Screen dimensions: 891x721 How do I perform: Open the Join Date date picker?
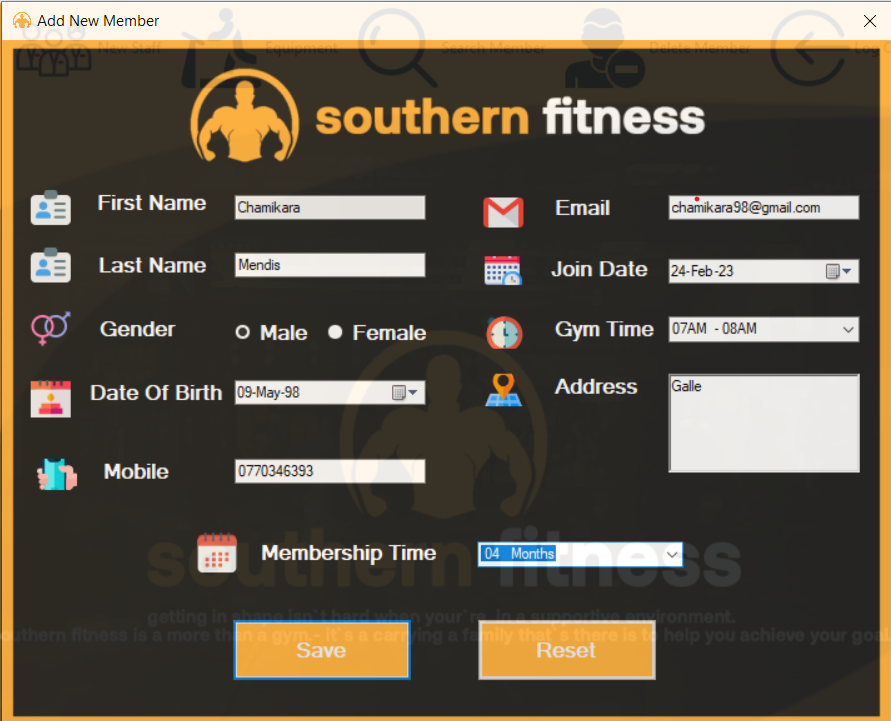(844, 271)
